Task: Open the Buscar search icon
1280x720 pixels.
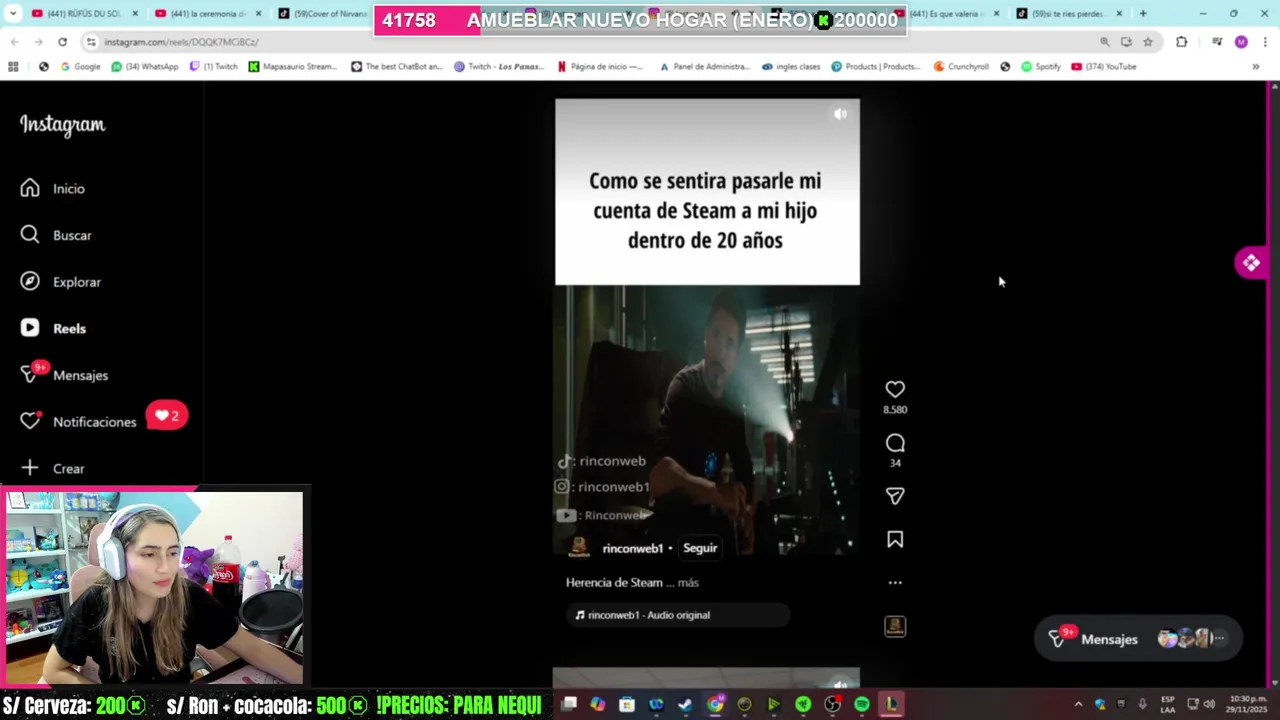Action: pos(30,235)
